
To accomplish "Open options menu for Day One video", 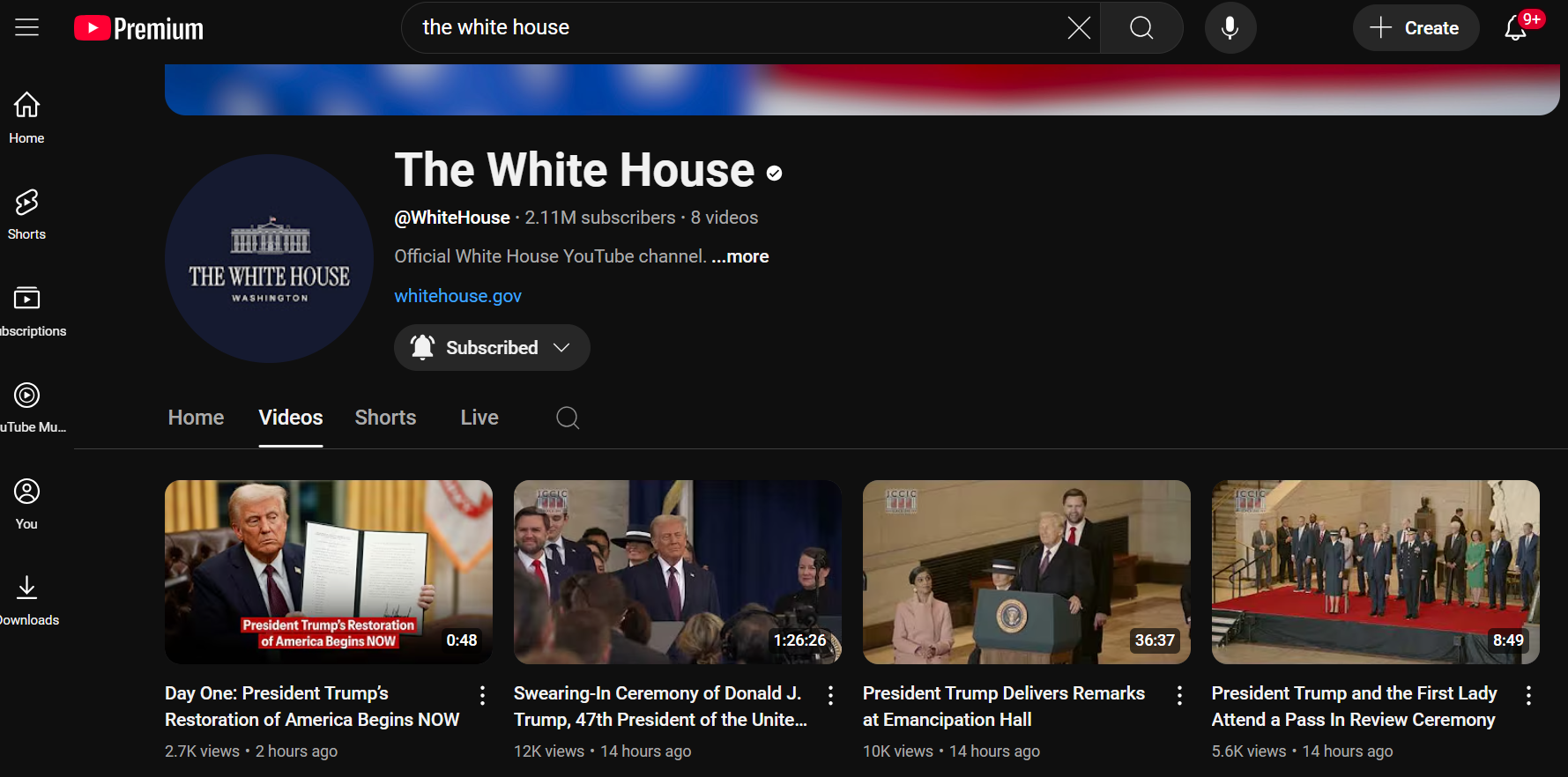I will click(482, 696).
